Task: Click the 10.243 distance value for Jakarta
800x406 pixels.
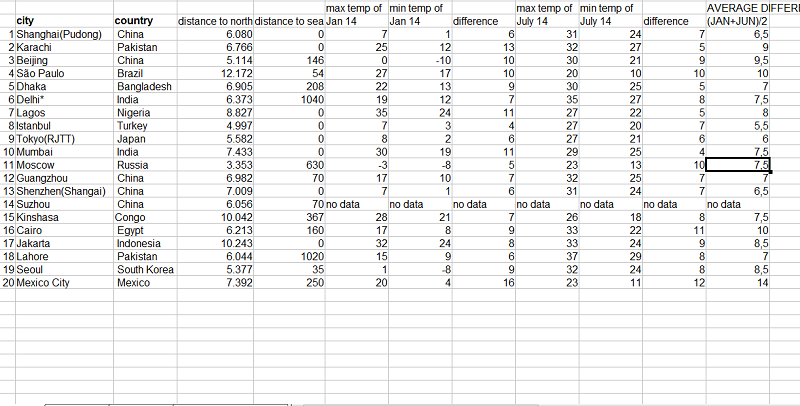Action: [x=215, y=244]
